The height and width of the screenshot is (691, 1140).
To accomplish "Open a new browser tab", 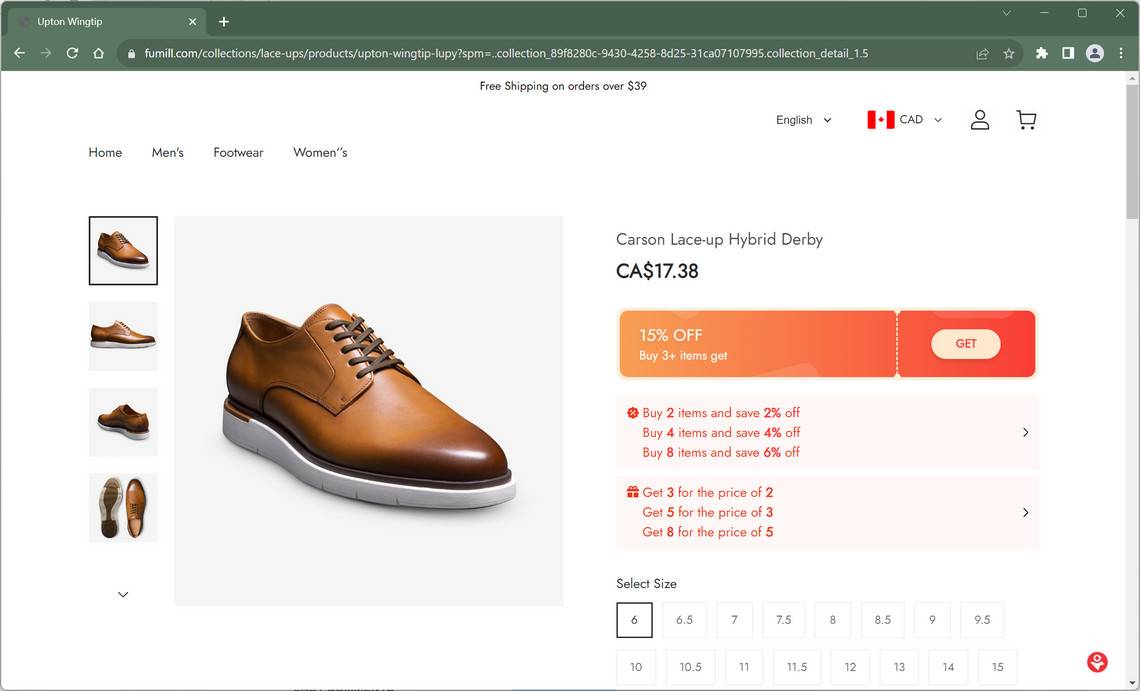I will tap(224, 21).
